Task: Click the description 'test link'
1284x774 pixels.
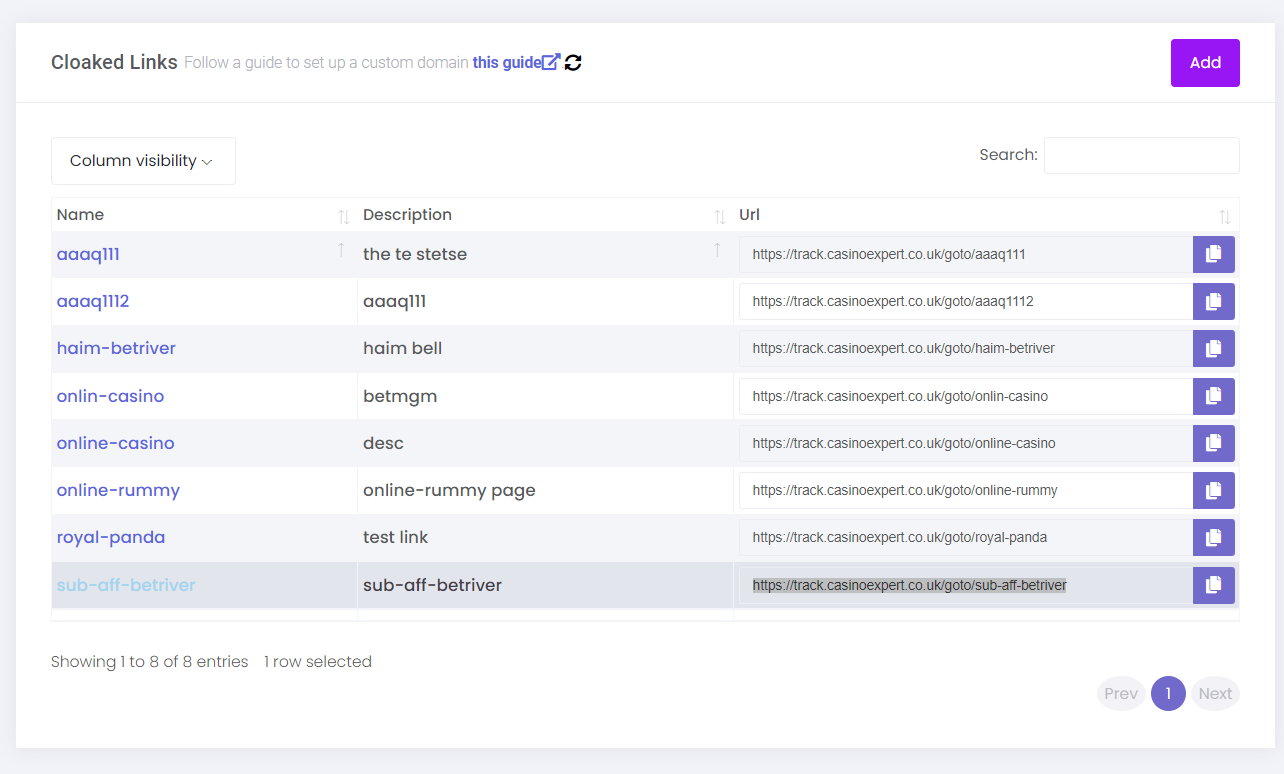Action: point(395,537)
